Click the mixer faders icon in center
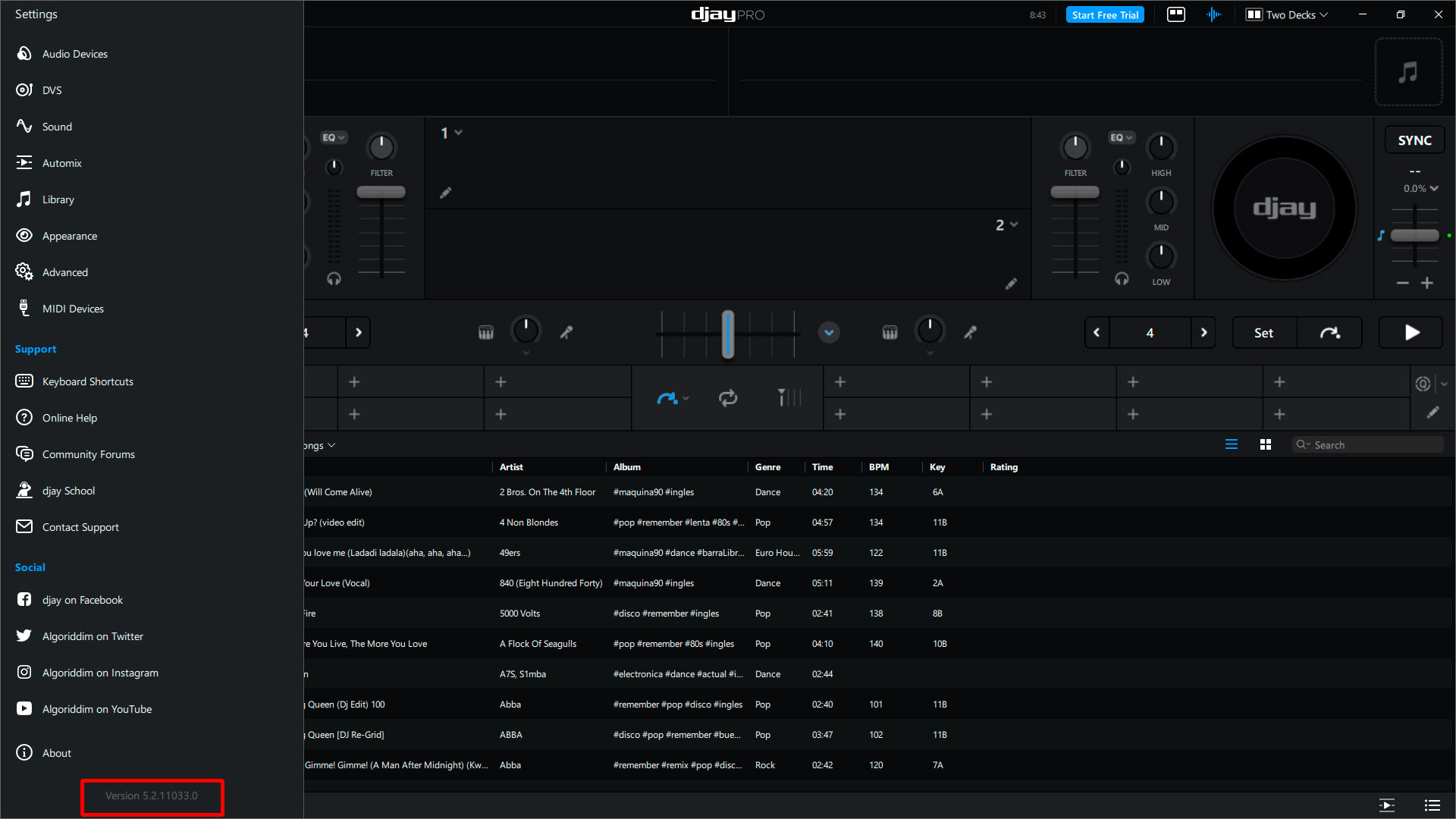Image resolution: width=1456 pixels, height=819 pixels. [789, 398]
